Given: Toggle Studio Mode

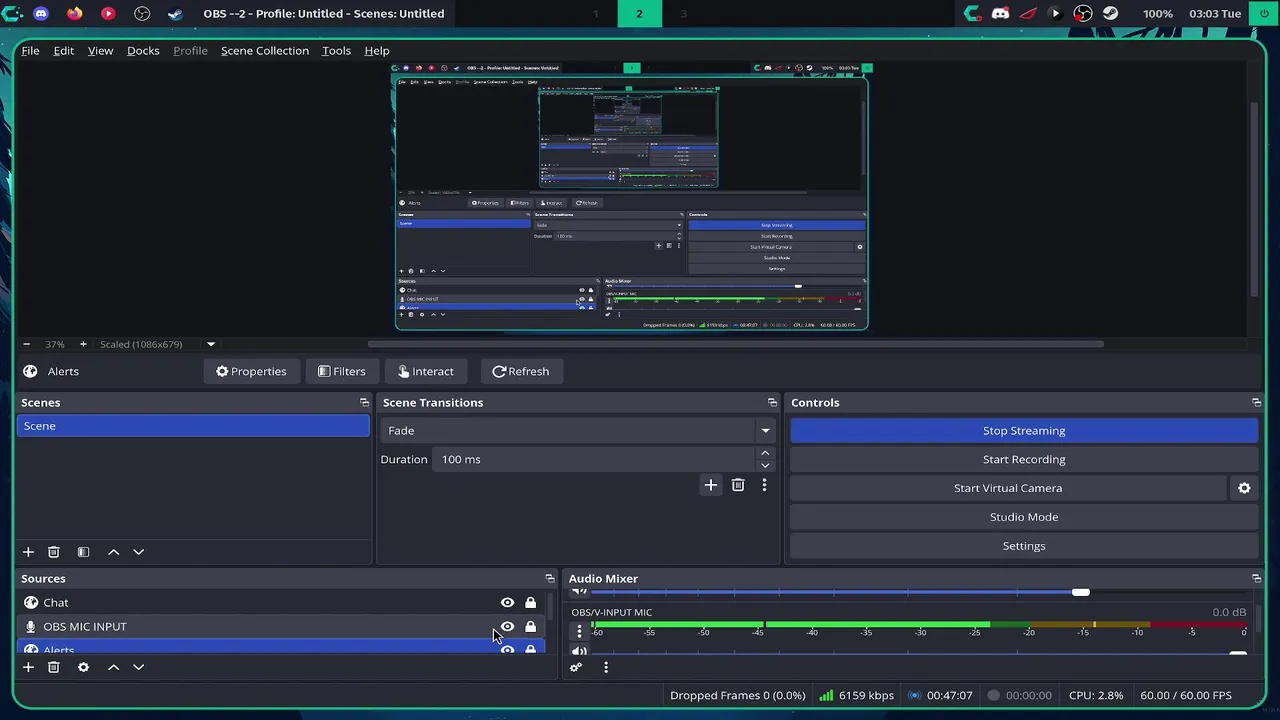Looking at the screenshot, I should click(1024, 517).
